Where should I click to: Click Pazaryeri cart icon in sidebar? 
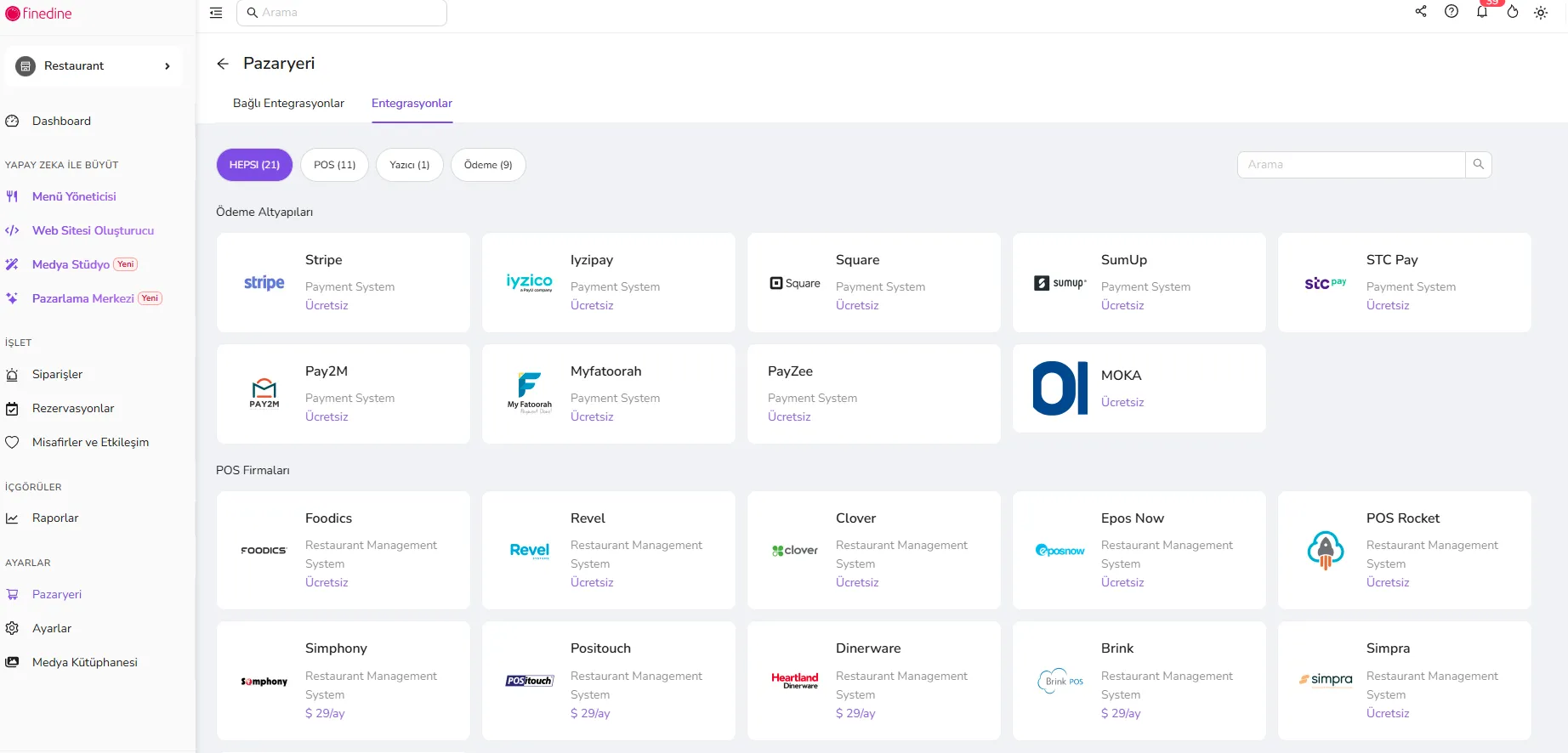pyautogui.click(x=12, y=595)
